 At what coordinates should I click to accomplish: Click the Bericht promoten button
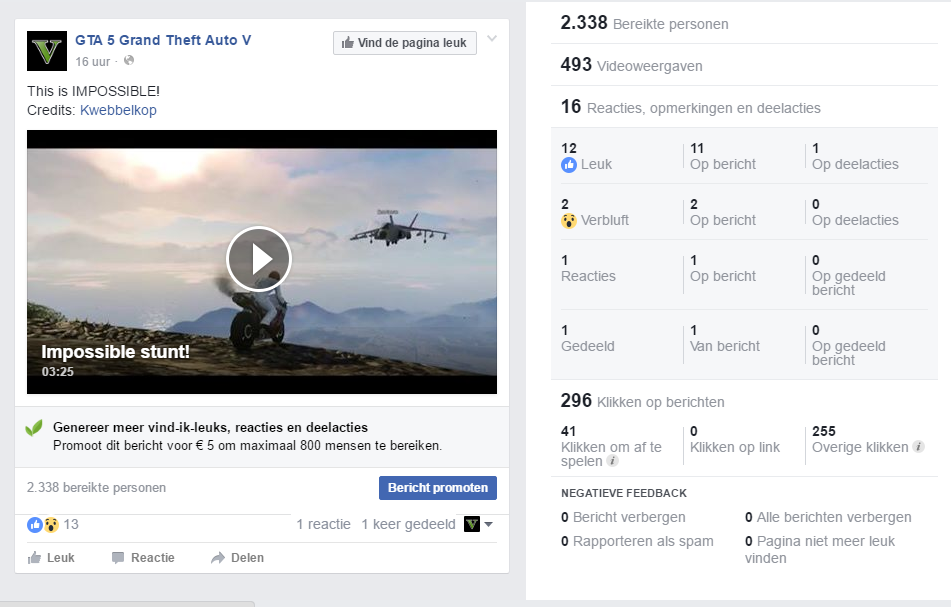tap(438, 488)
